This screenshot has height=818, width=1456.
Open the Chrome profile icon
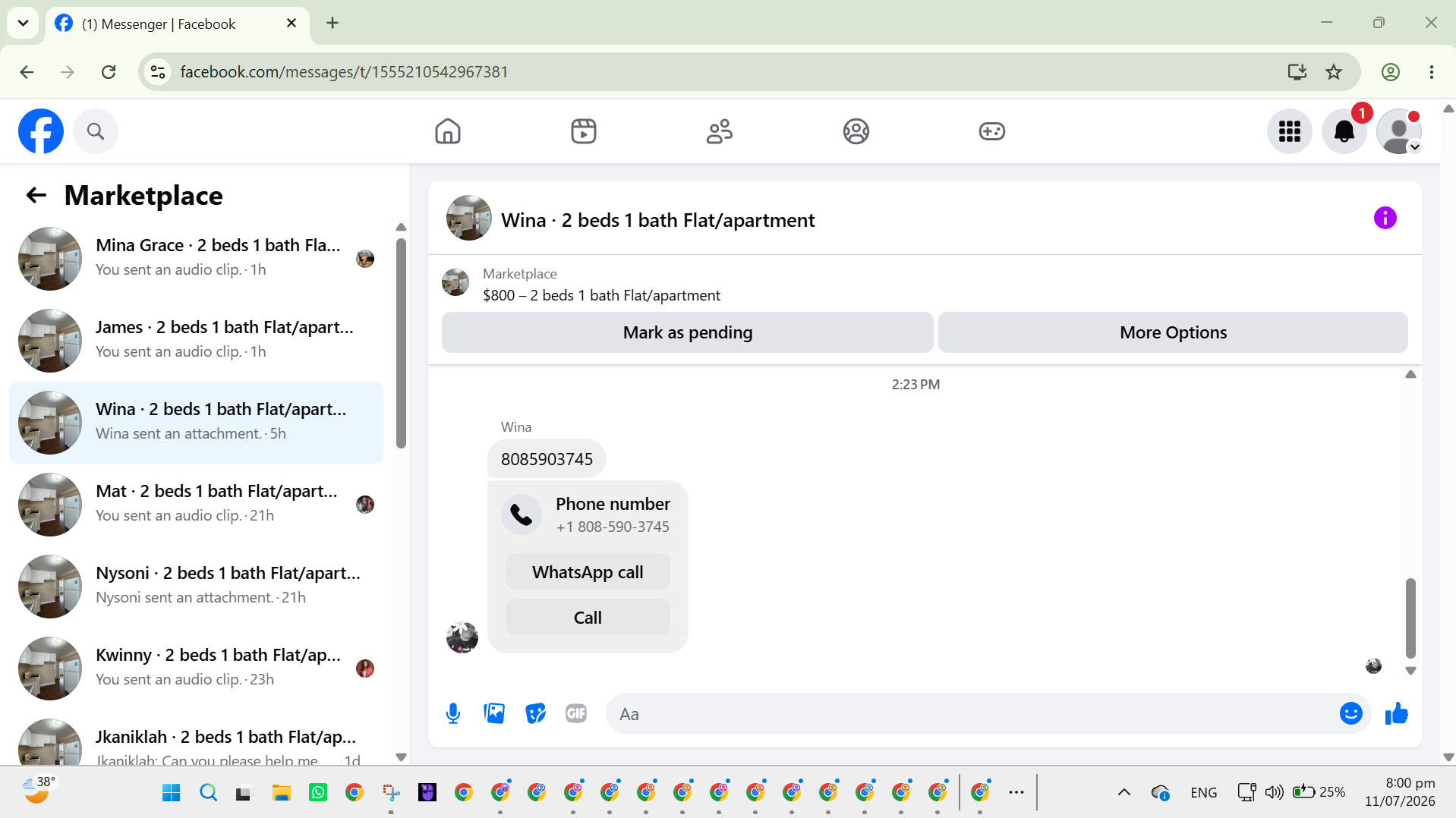[1390, 72]
